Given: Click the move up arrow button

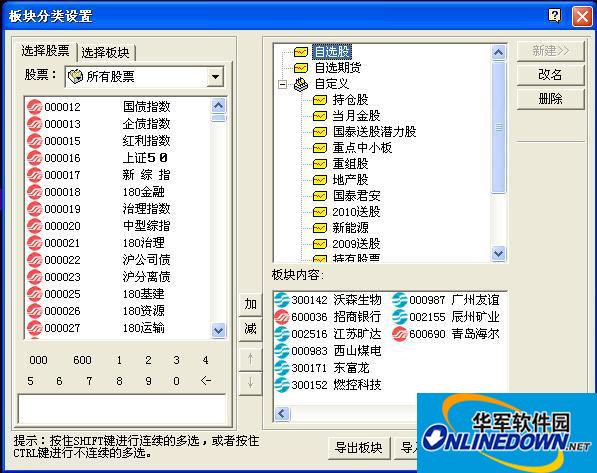Looking at the screenshot, I should (250, 359).
